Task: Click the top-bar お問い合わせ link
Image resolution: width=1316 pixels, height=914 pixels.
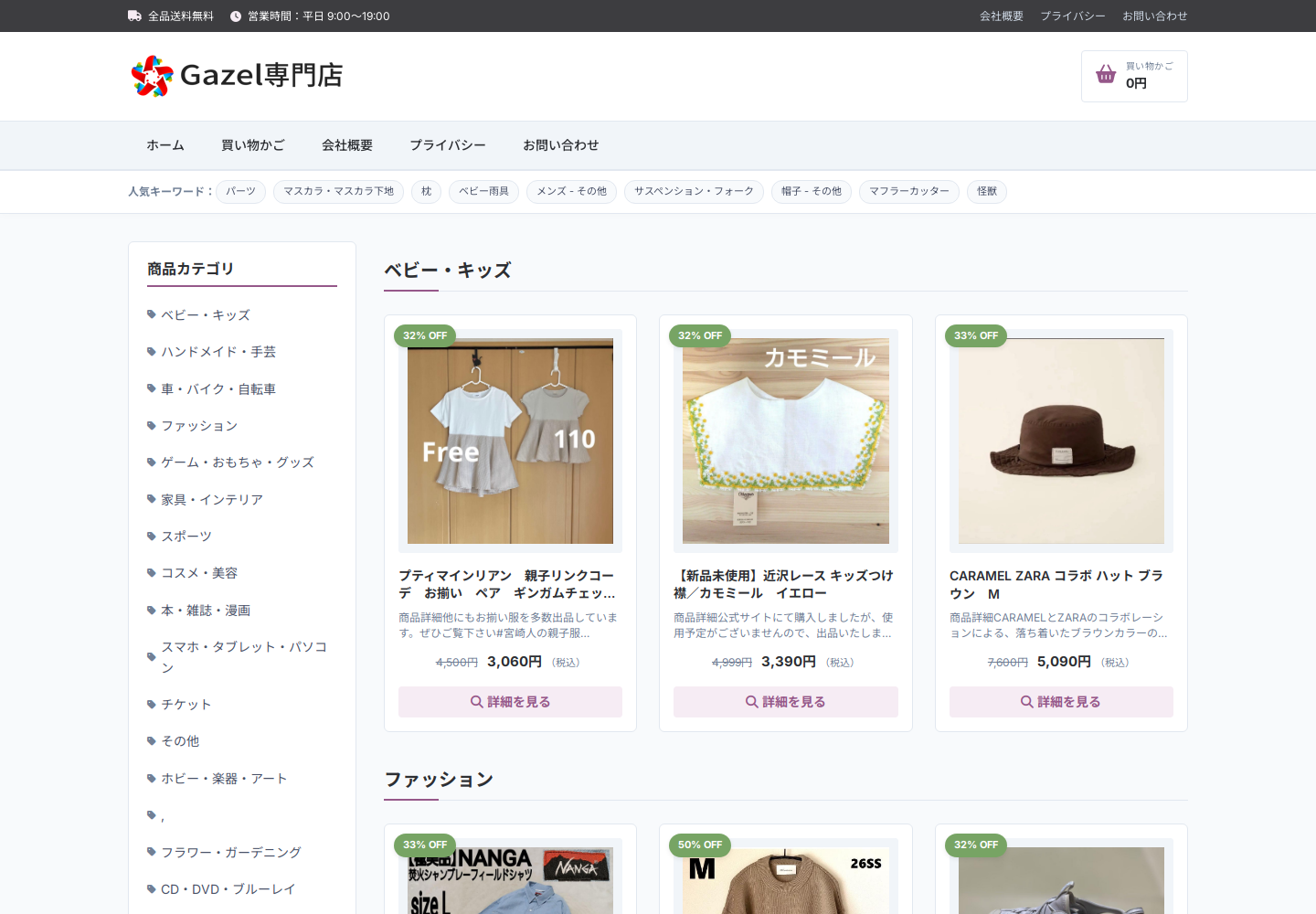Action: (x=1155, y=16)
